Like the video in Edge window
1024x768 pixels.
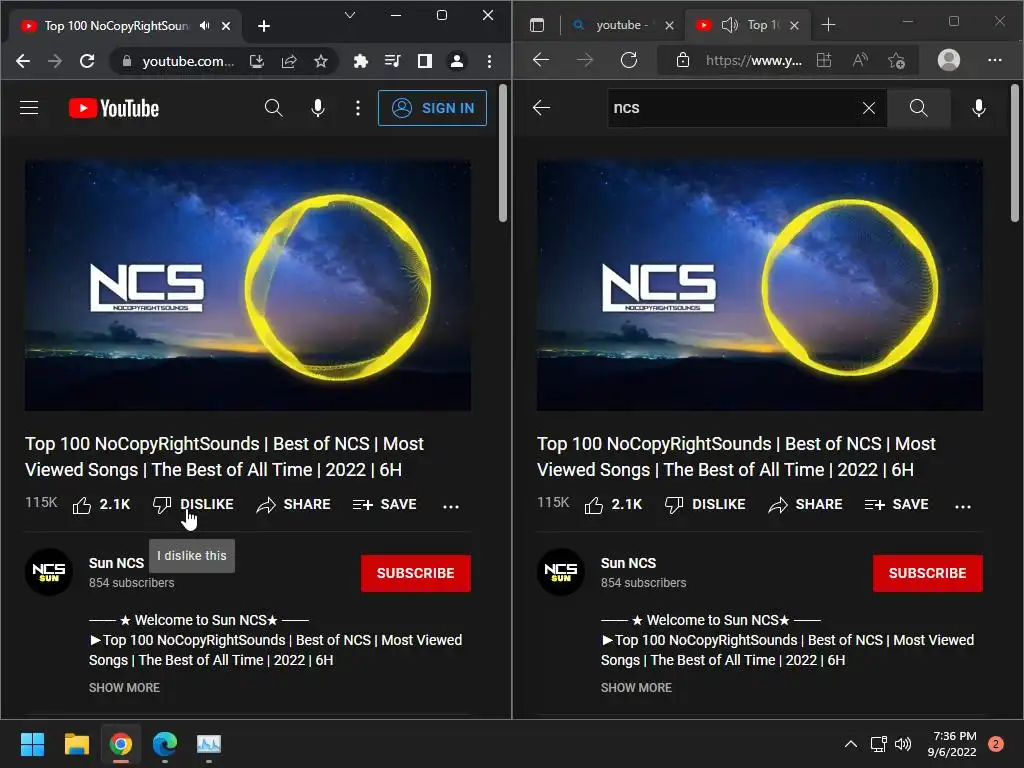click(x=613, y=504)
